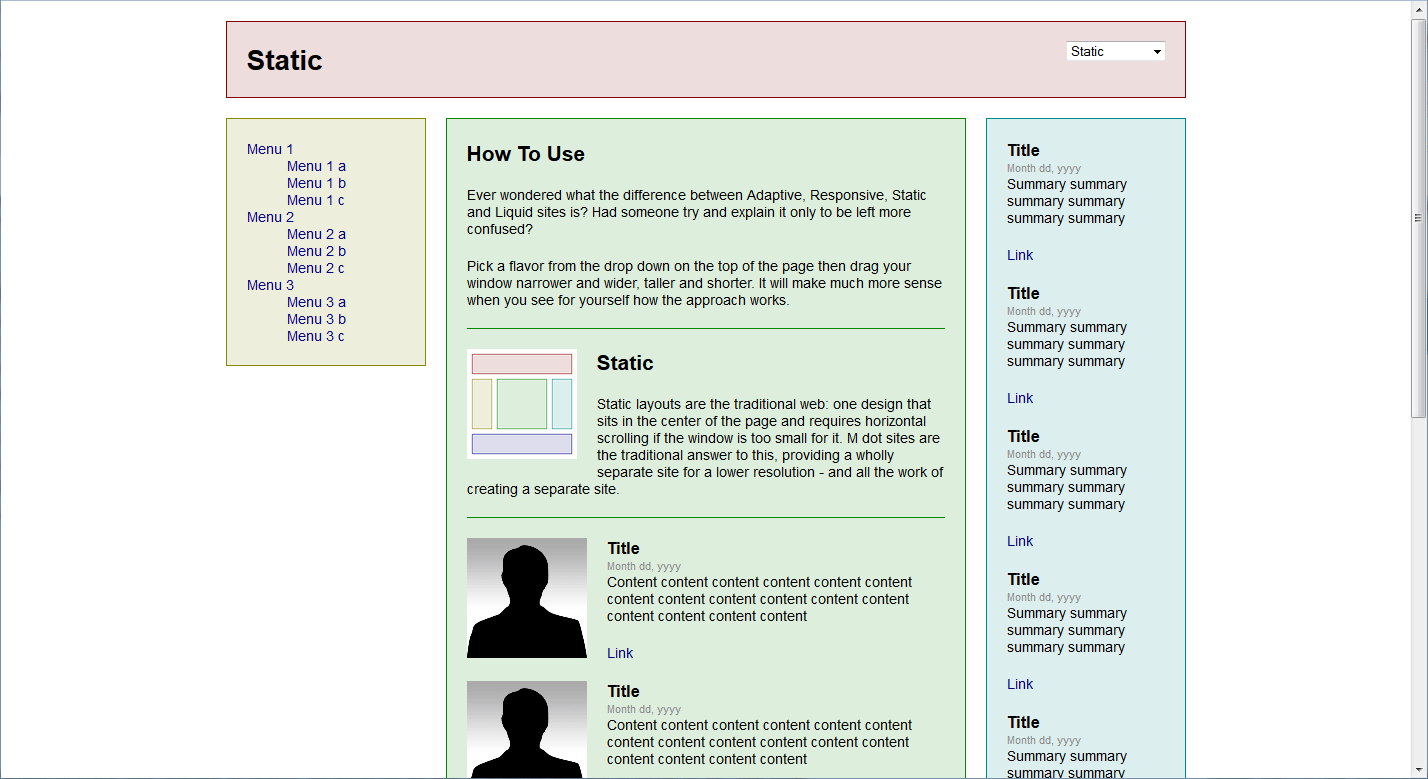Open the Menu 1 a link
Viewport: 1428px width, 779px height.
316,166
